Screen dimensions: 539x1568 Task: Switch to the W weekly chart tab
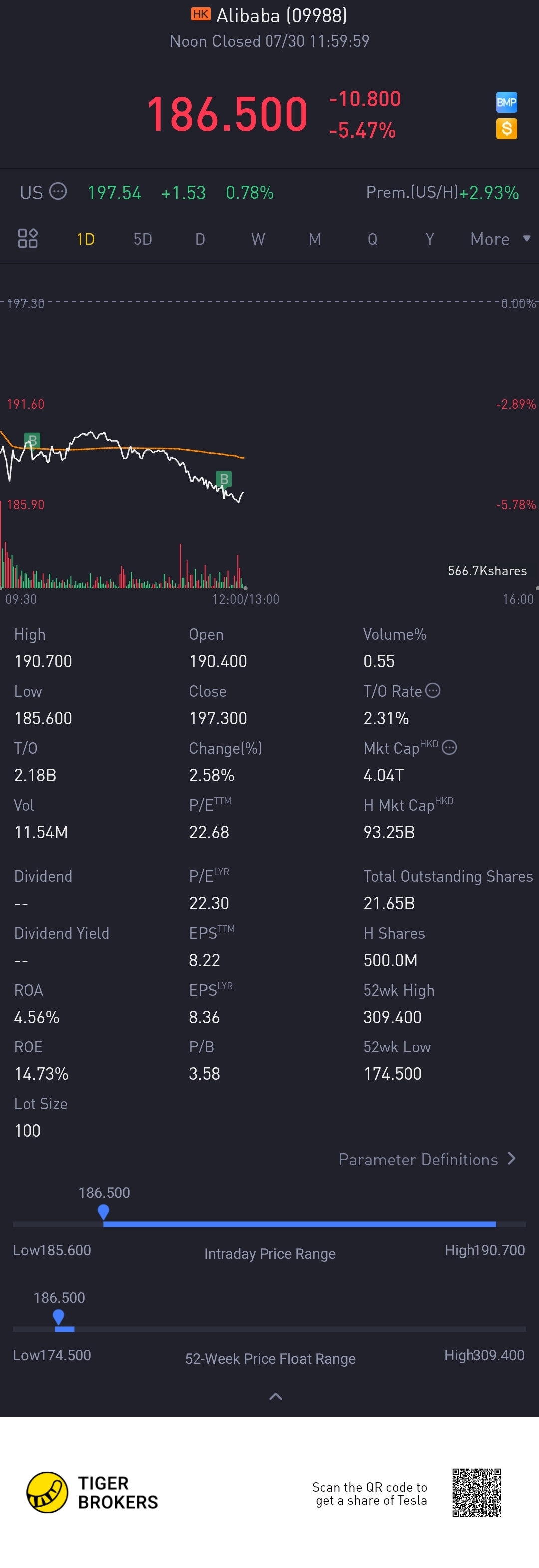(x=258, y=239)
